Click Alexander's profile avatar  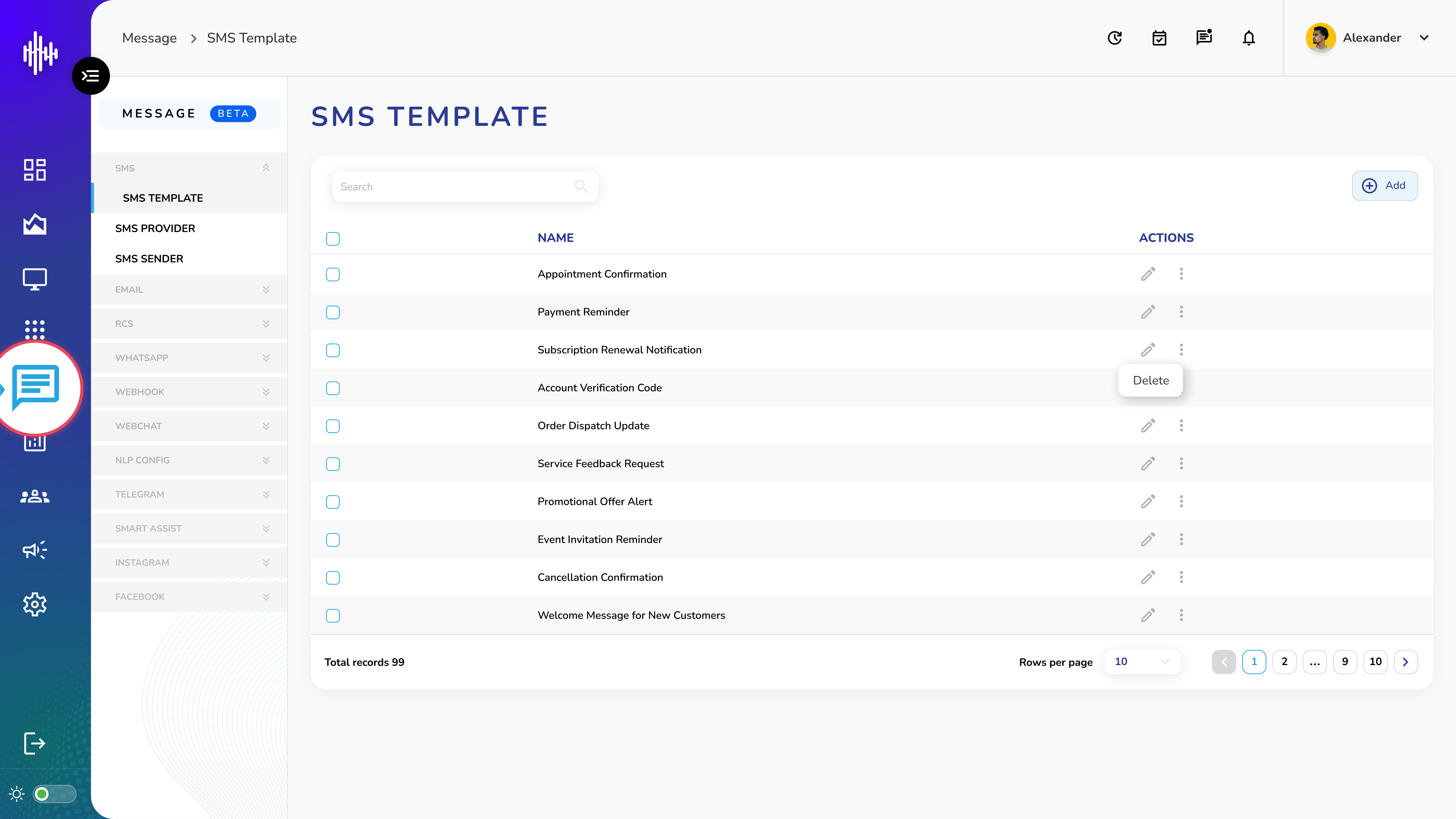coord(1321,38)
